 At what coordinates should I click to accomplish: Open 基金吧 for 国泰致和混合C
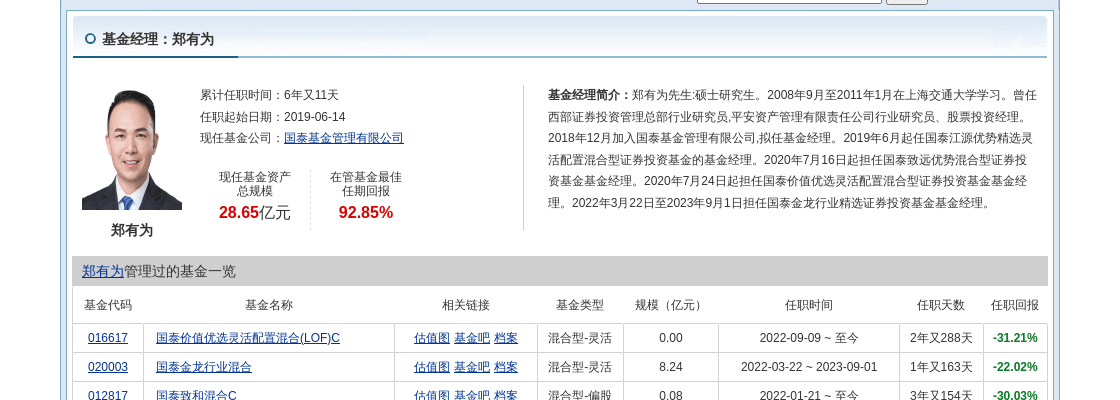pos(472,395)
